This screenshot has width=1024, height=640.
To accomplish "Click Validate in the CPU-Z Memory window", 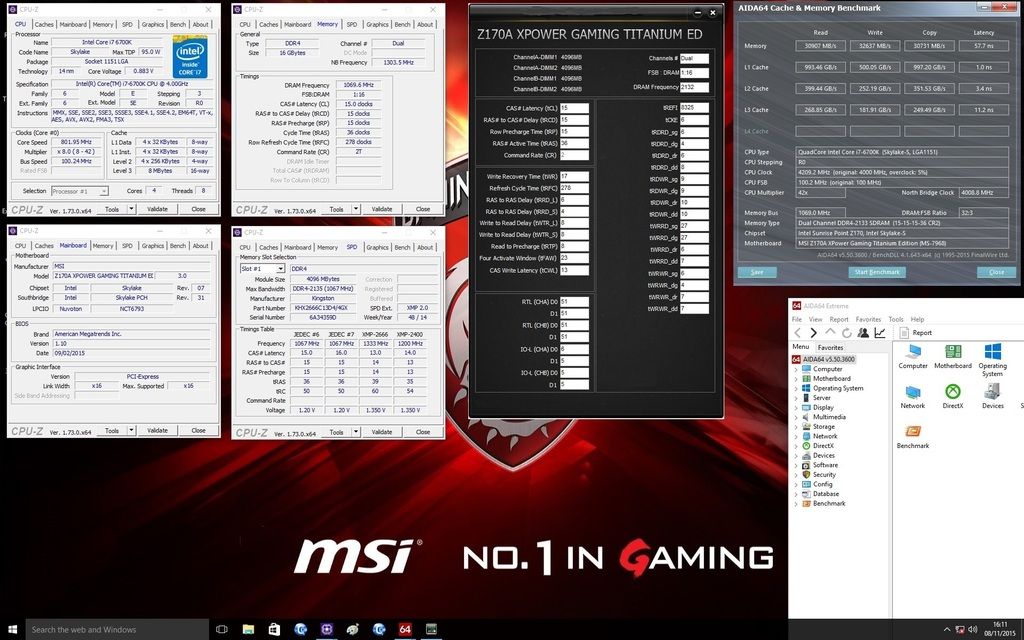I will point(382,209).
